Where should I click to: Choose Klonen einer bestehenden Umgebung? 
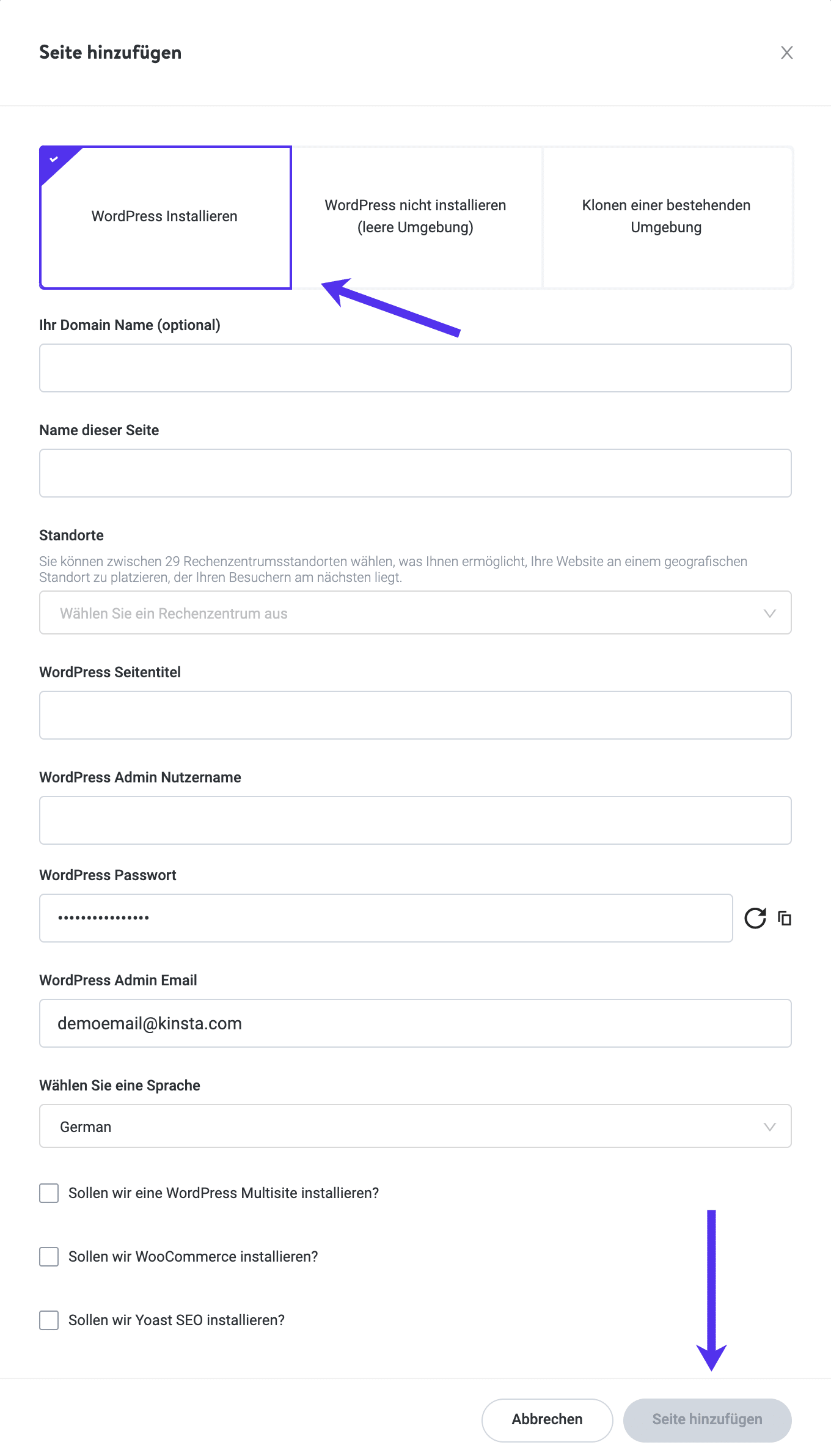click(x=665, y=216)
